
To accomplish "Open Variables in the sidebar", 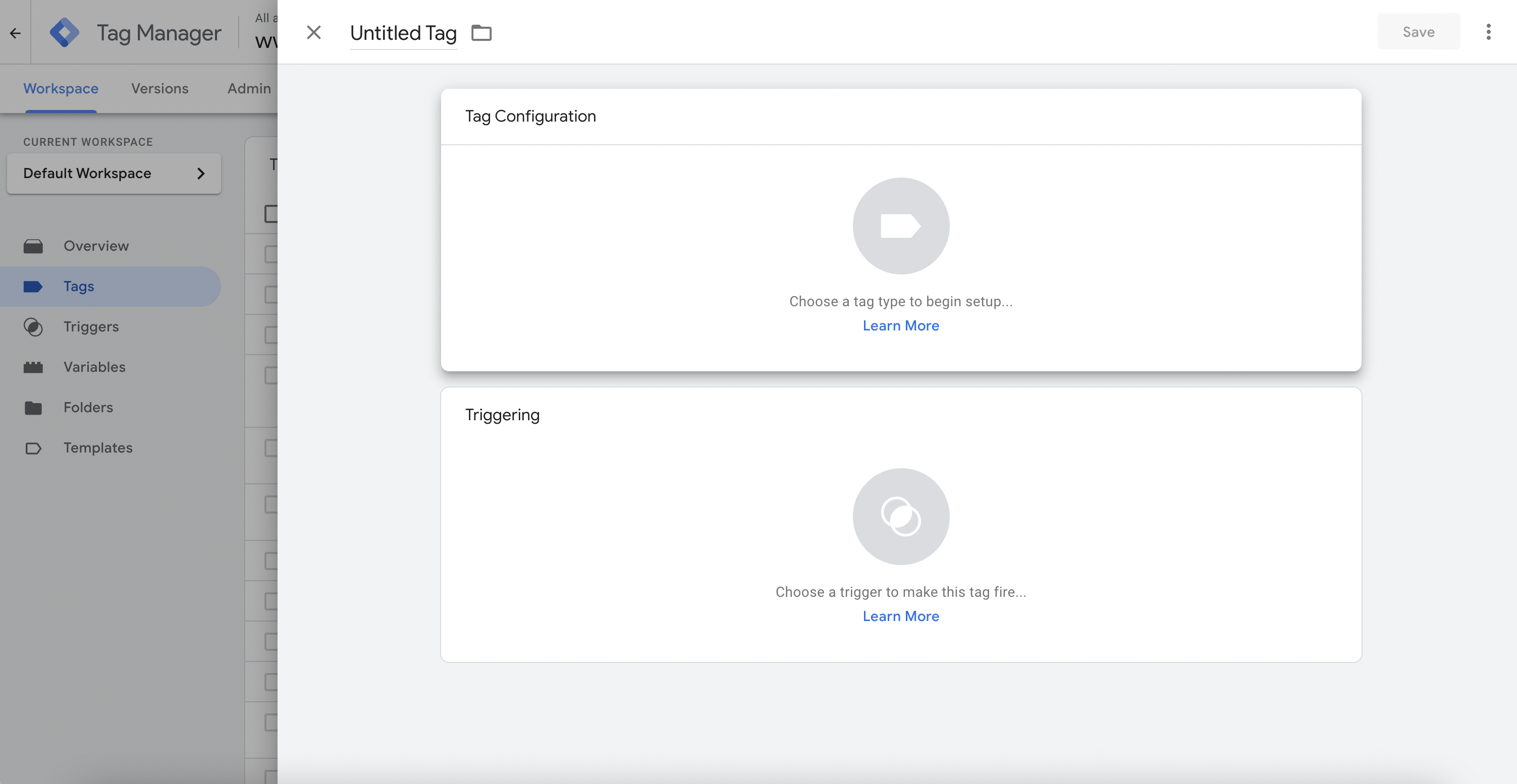I will coord(94,367).
